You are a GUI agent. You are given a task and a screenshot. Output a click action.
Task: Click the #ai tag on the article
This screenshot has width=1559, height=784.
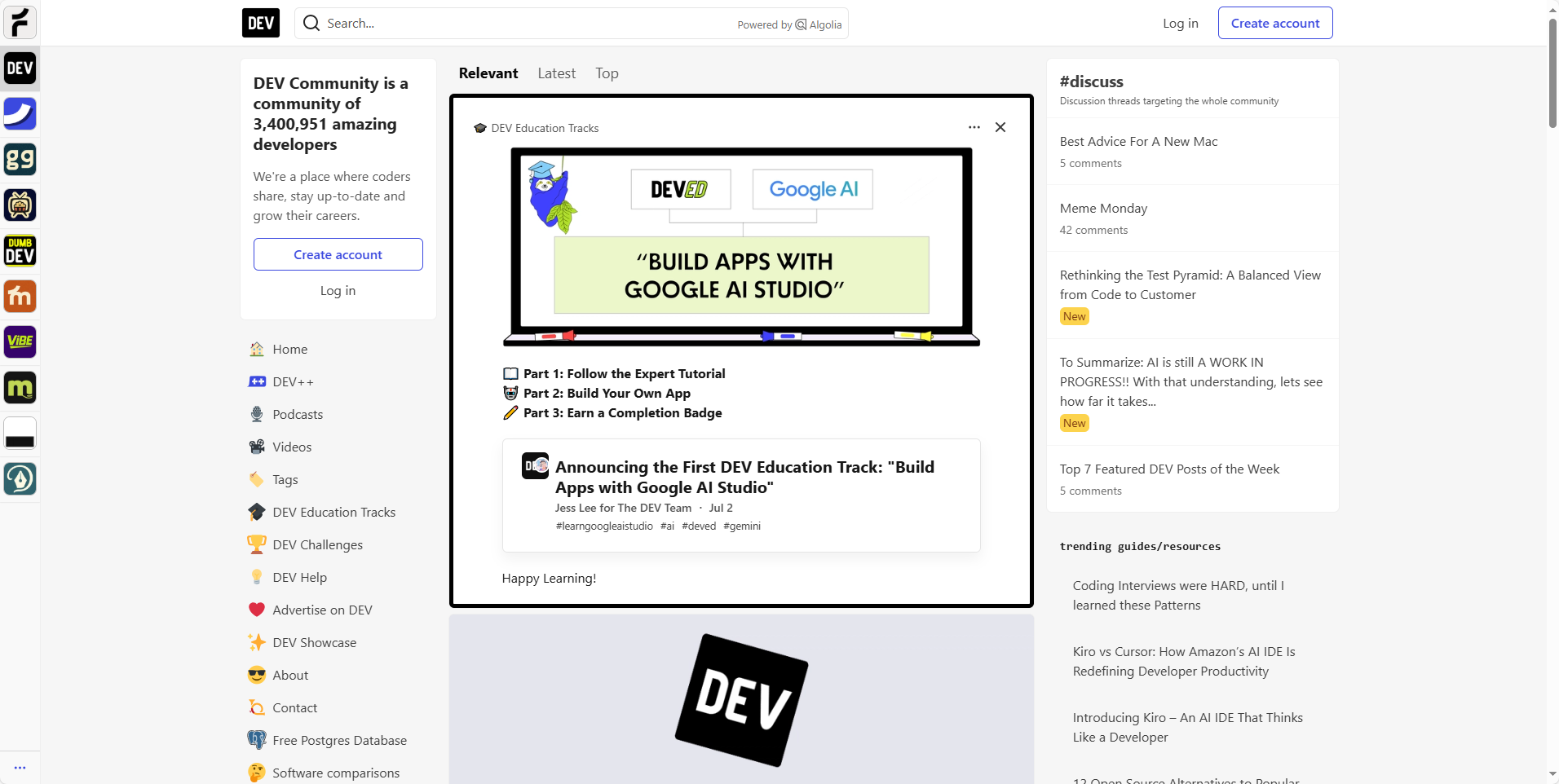667,526
